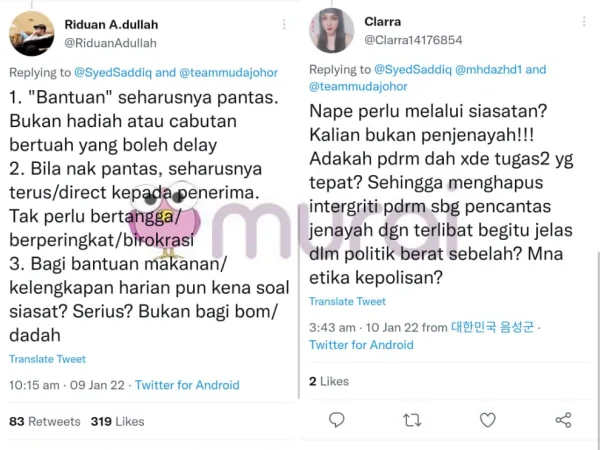Click the reply speech bubble icon
The height and width of the screenshot is (450, 600).
(337, 420)
